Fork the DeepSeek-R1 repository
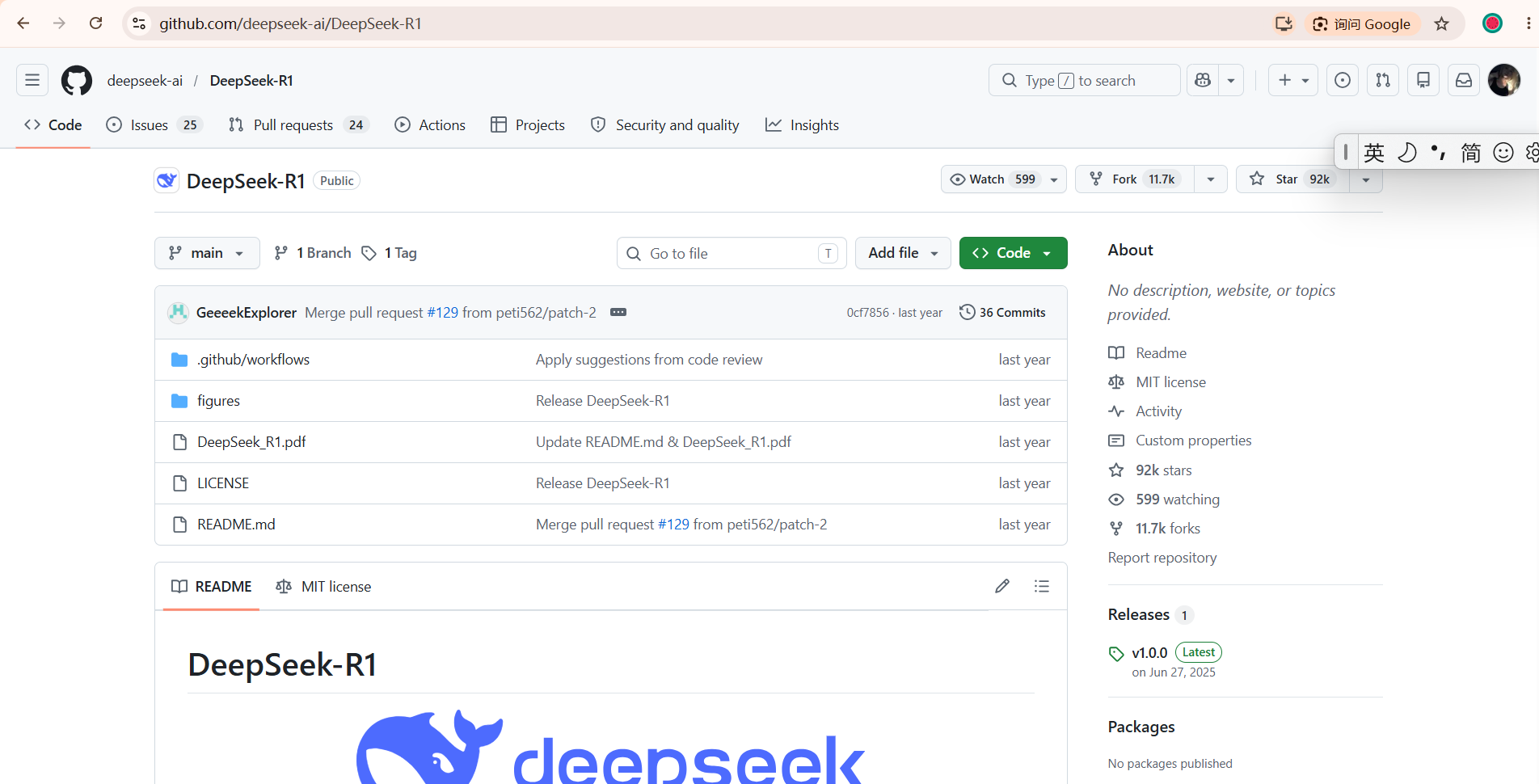 click(x=1135, y=179)
